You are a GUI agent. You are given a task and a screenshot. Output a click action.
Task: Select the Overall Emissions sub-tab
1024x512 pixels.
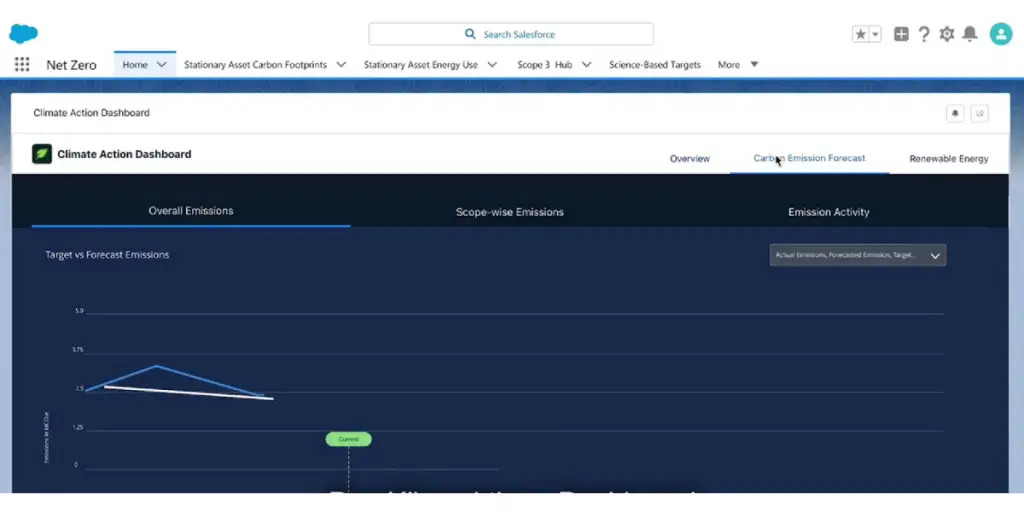pos(191,210)
